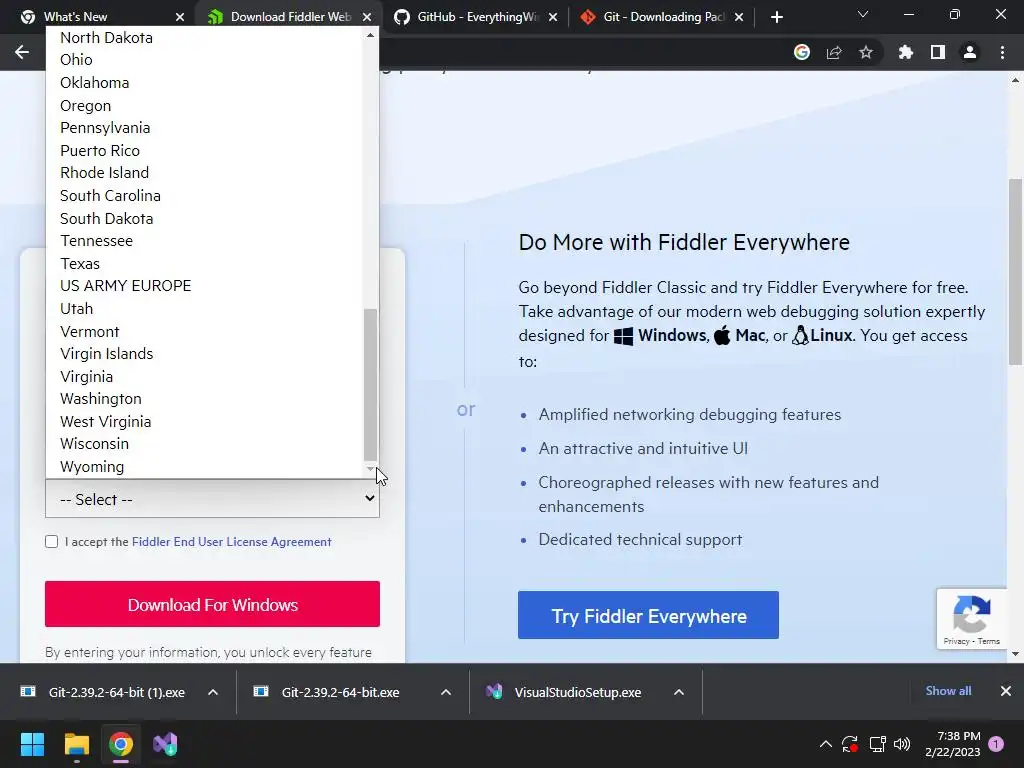Select Wyoming from state list

tap(204, 466)
